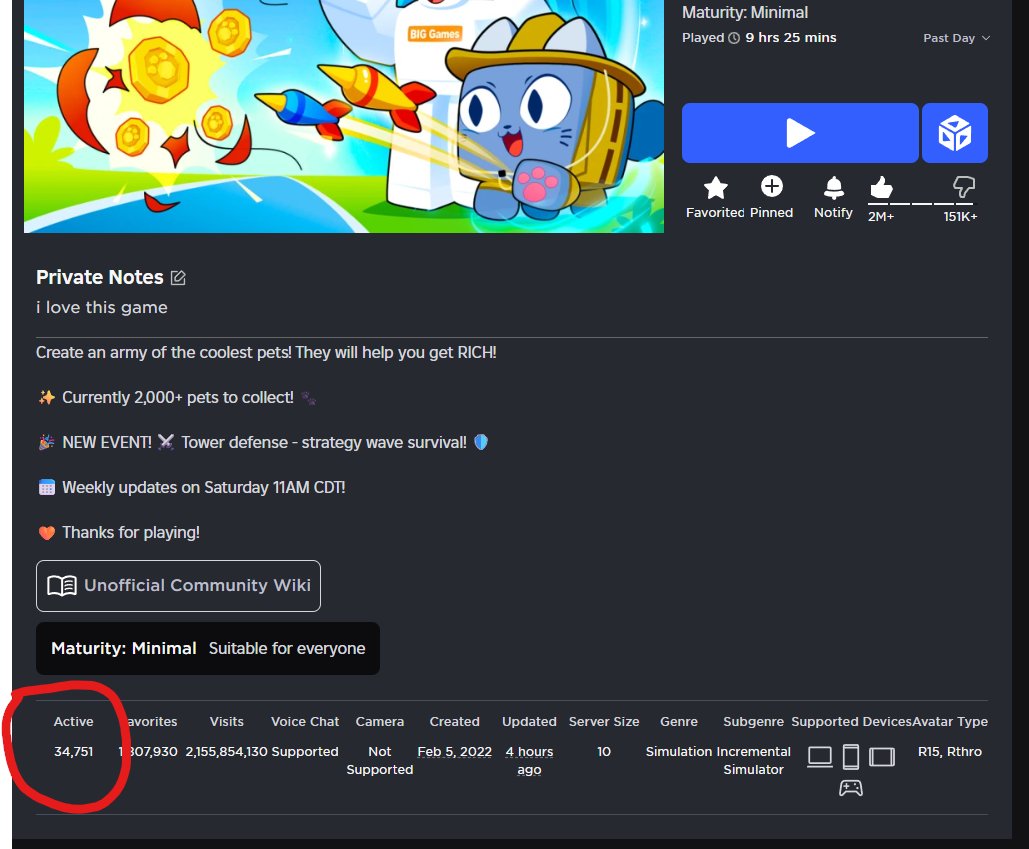Click the thumbs up like icon
The image size is (1029, 849).
881,187
